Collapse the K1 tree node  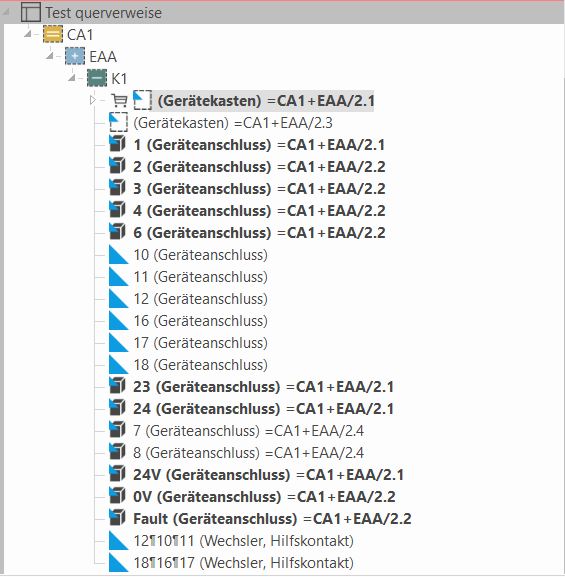point(72,78)
